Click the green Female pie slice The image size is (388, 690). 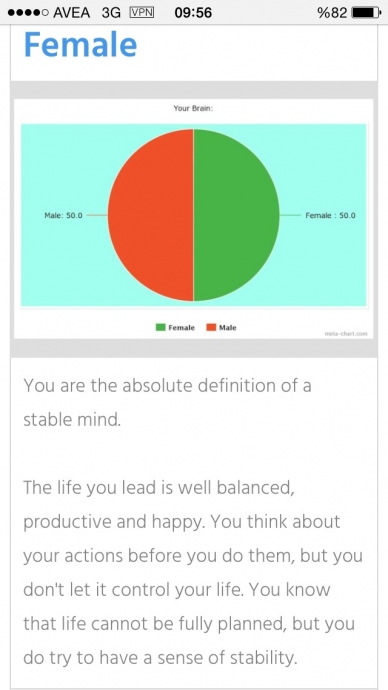[236, 215]
